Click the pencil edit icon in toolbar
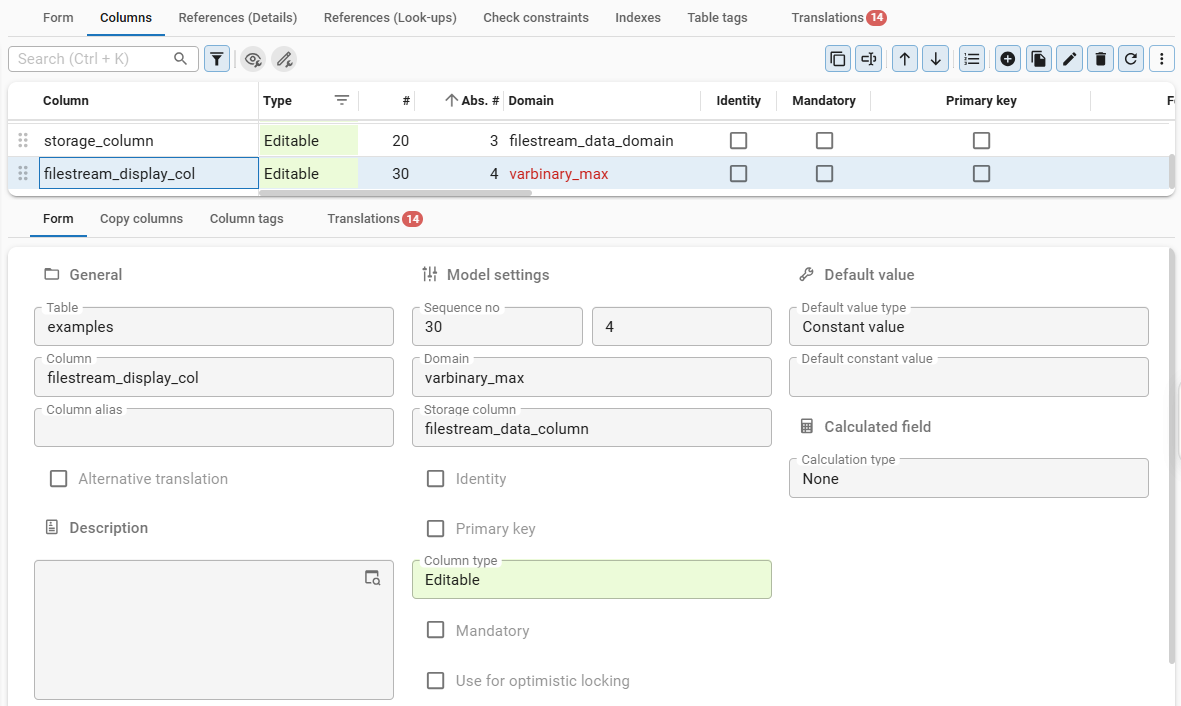The height and width of the screenshot is (706, 1181). 1070,59
